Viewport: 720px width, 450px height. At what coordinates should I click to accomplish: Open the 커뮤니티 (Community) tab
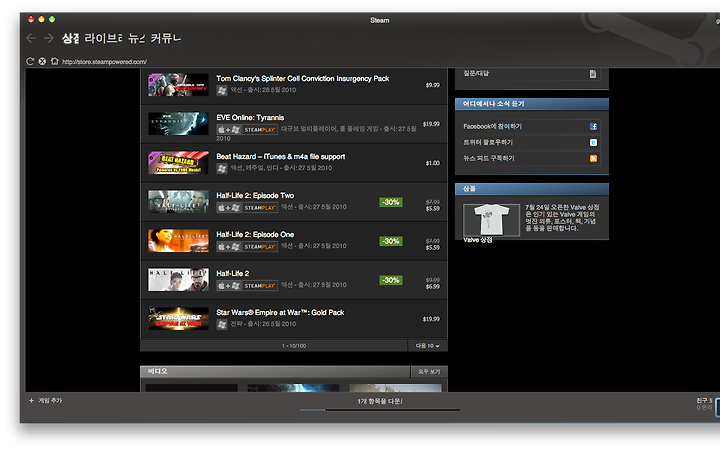(x=166, y=38)
